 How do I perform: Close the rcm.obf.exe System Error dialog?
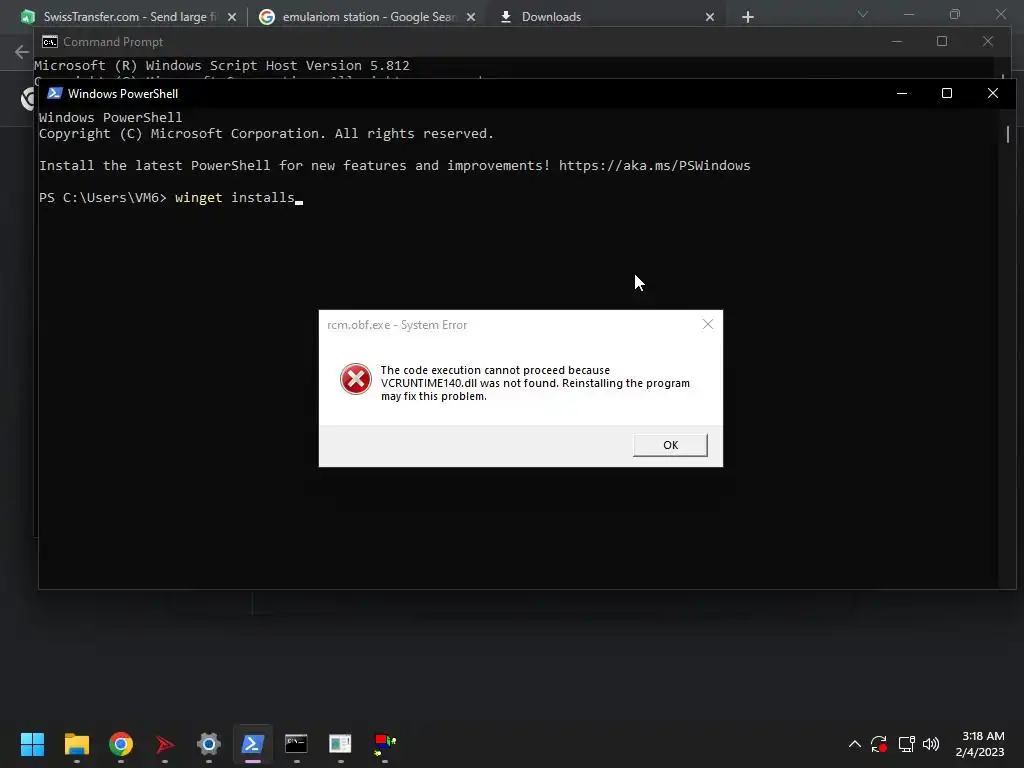pyautogui.click(x=707, y=324)
